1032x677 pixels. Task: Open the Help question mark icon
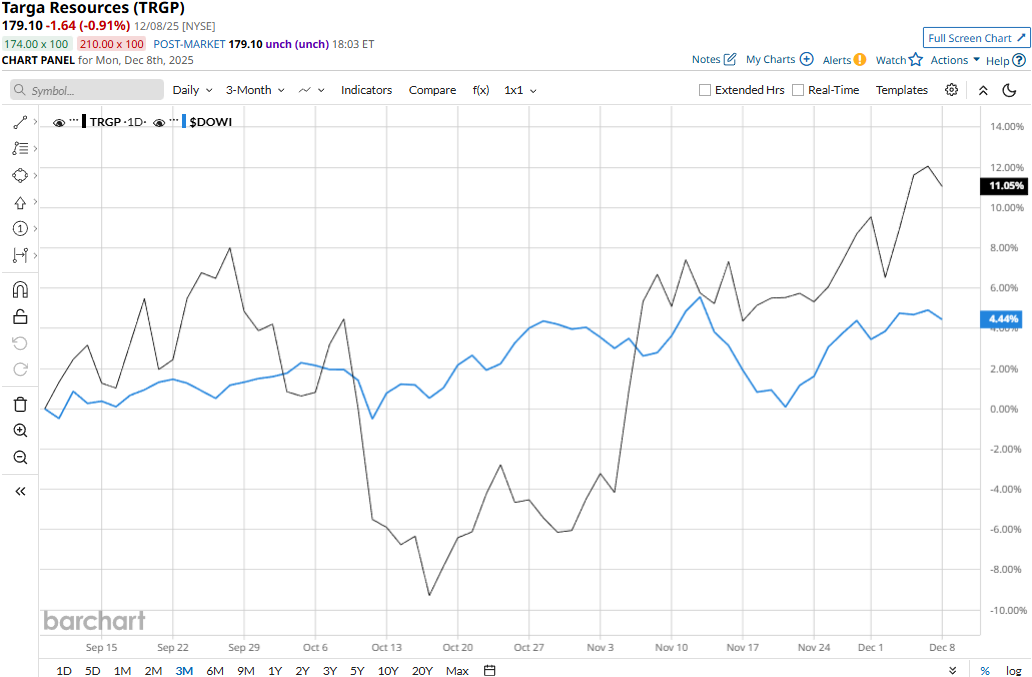click(1019, 61)
